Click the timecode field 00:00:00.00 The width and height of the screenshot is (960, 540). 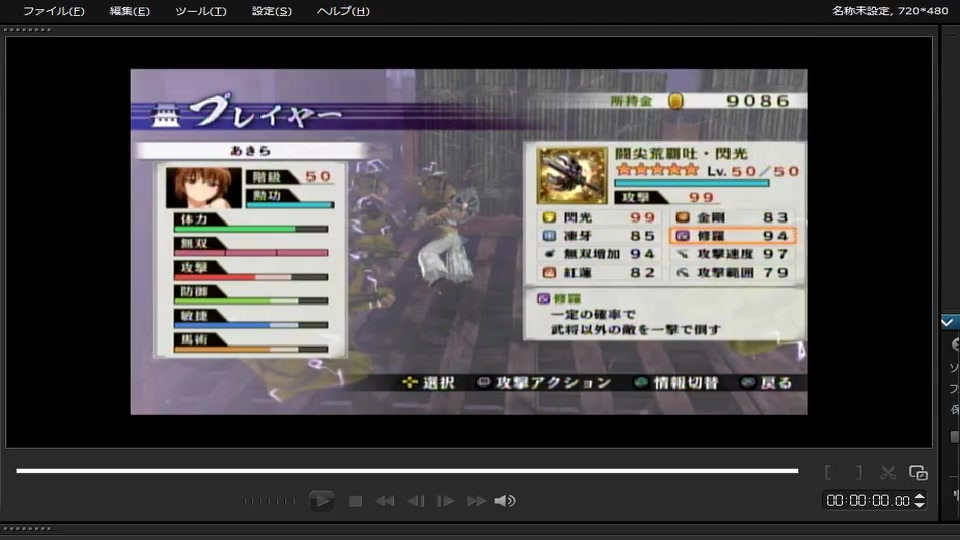[x=868, y=501]
